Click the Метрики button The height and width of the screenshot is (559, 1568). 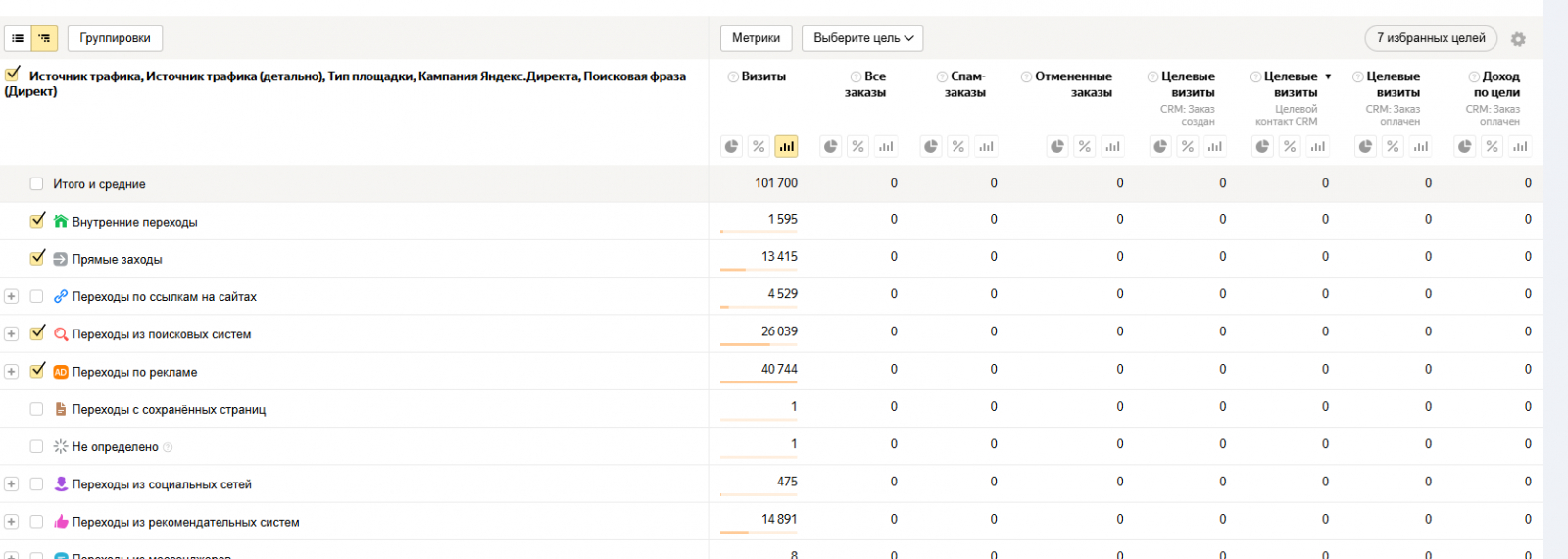pos(756,38)
